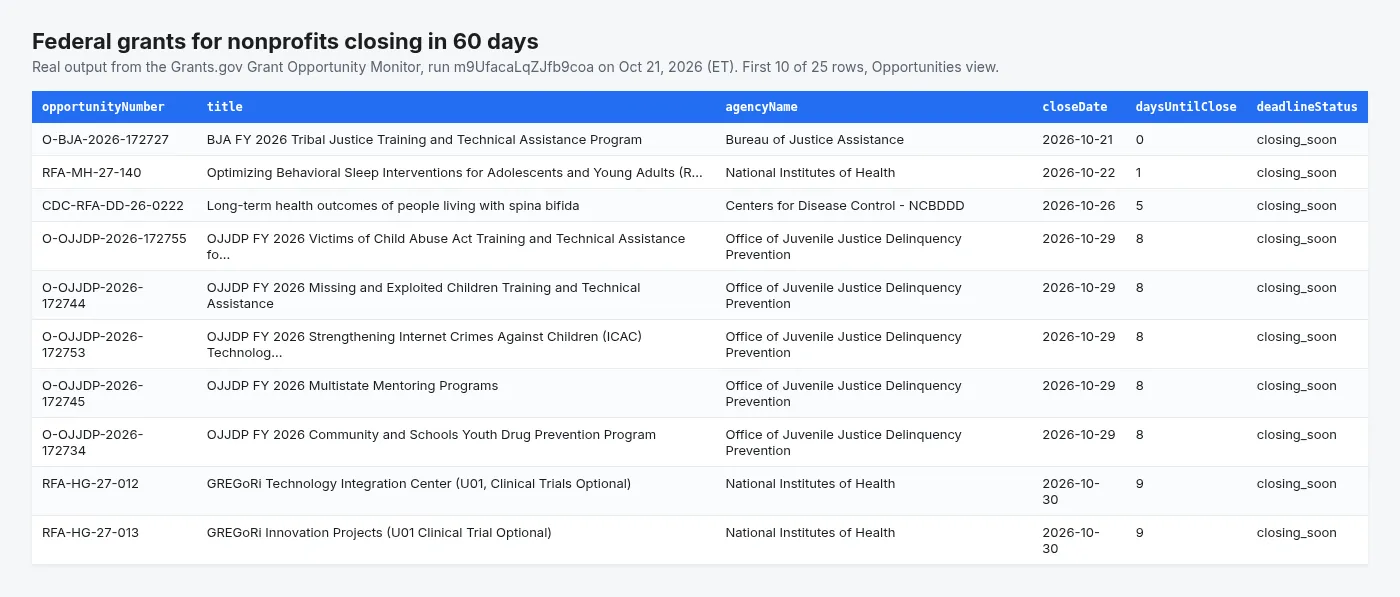This screenshot has height=597, width=1400.
Task: Click opportunity number O-BJA-2026-172727
Action: 105,140
